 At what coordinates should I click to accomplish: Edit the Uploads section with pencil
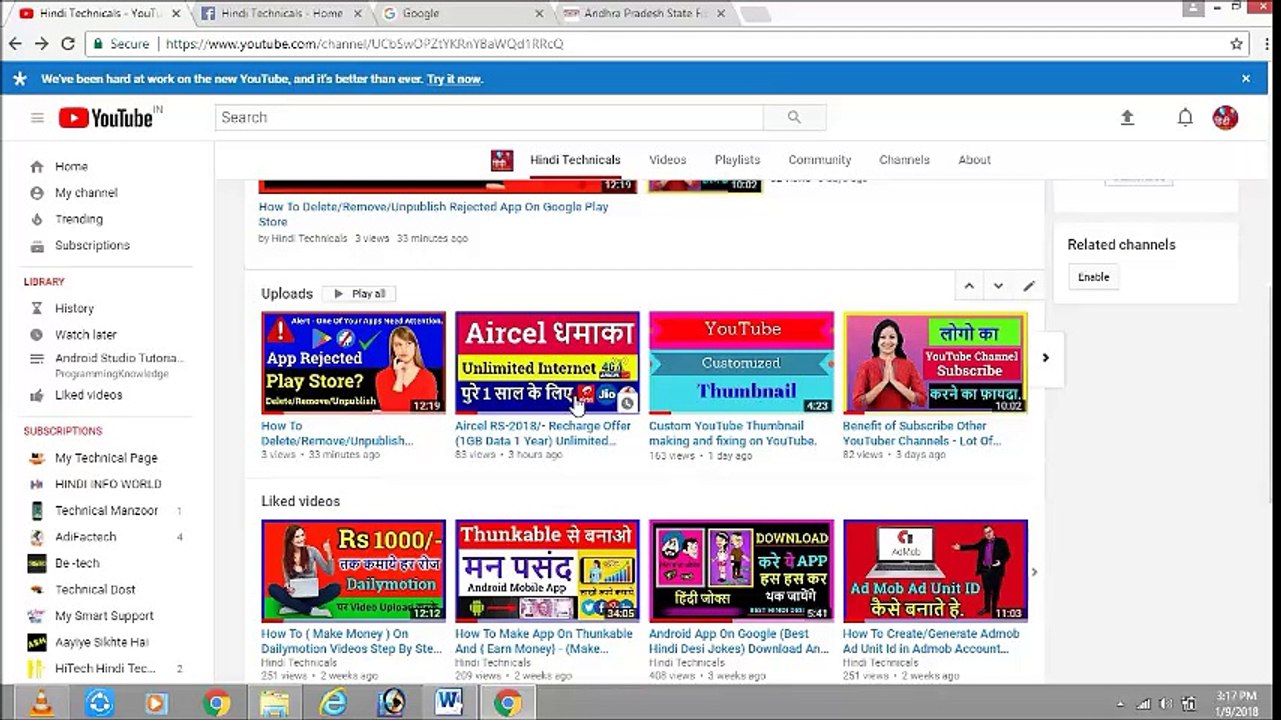click(1029, 286)
